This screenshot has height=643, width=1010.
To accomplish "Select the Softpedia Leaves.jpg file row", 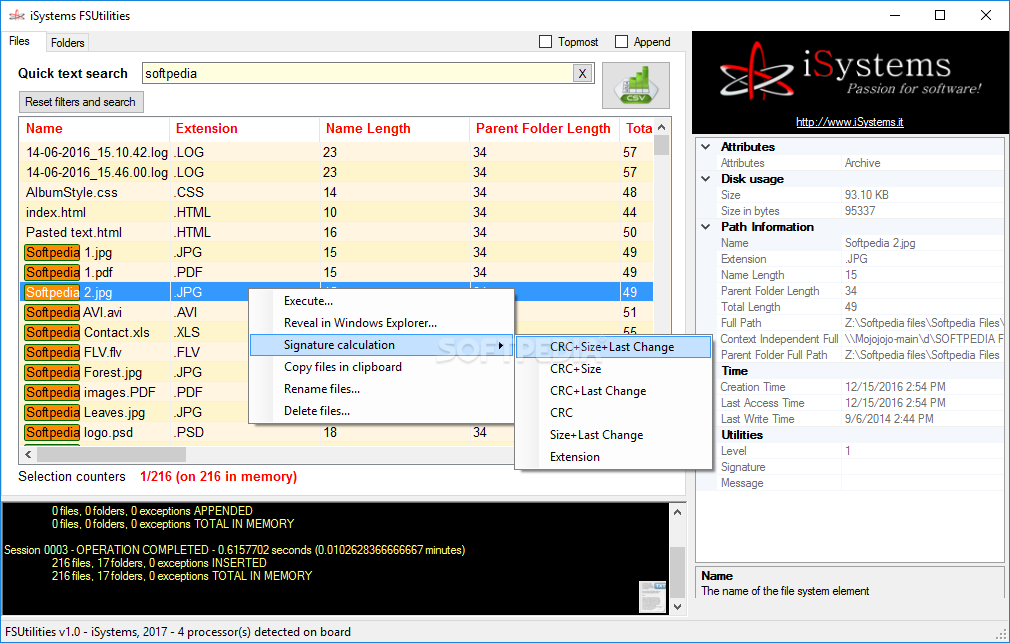I will (135, 412).
